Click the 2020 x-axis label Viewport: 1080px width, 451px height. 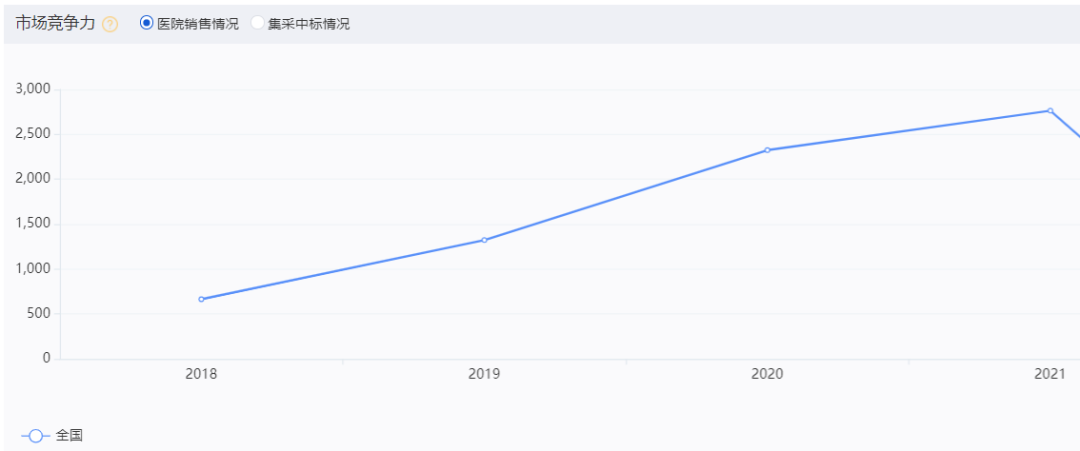(x=767, y=375)
